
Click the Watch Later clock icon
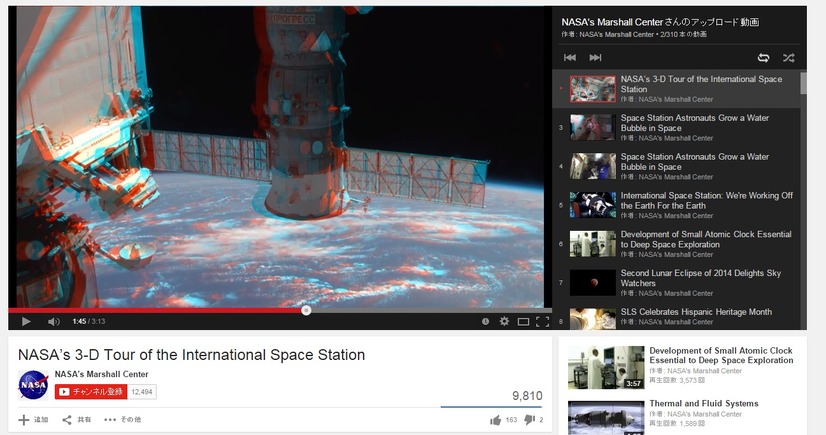point(485,321)
